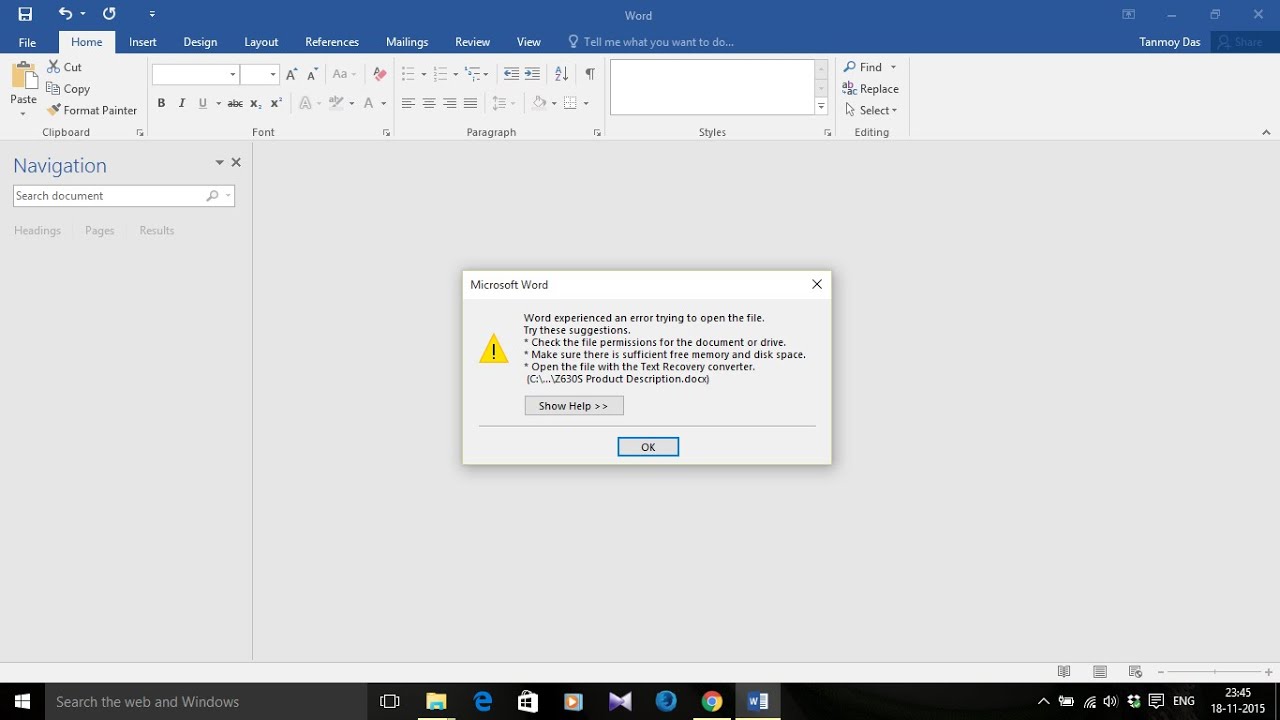Viewport: 1280px width, 720px height.
Task: Click the Subscript button
Action: click(x=255, y=103)
